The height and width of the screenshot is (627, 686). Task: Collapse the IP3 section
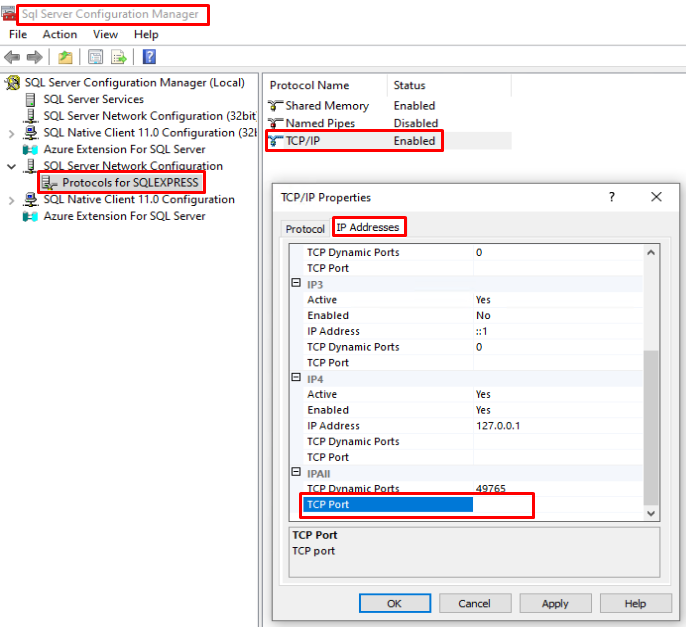click(x=296, y=283)
